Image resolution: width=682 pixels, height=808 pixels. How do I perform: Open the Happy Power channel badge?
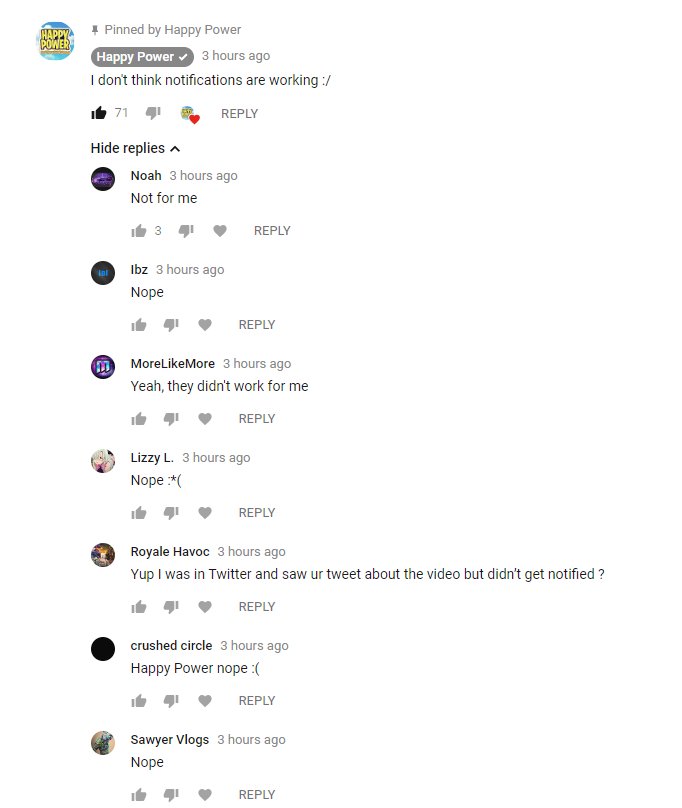(x=142, y=57)
